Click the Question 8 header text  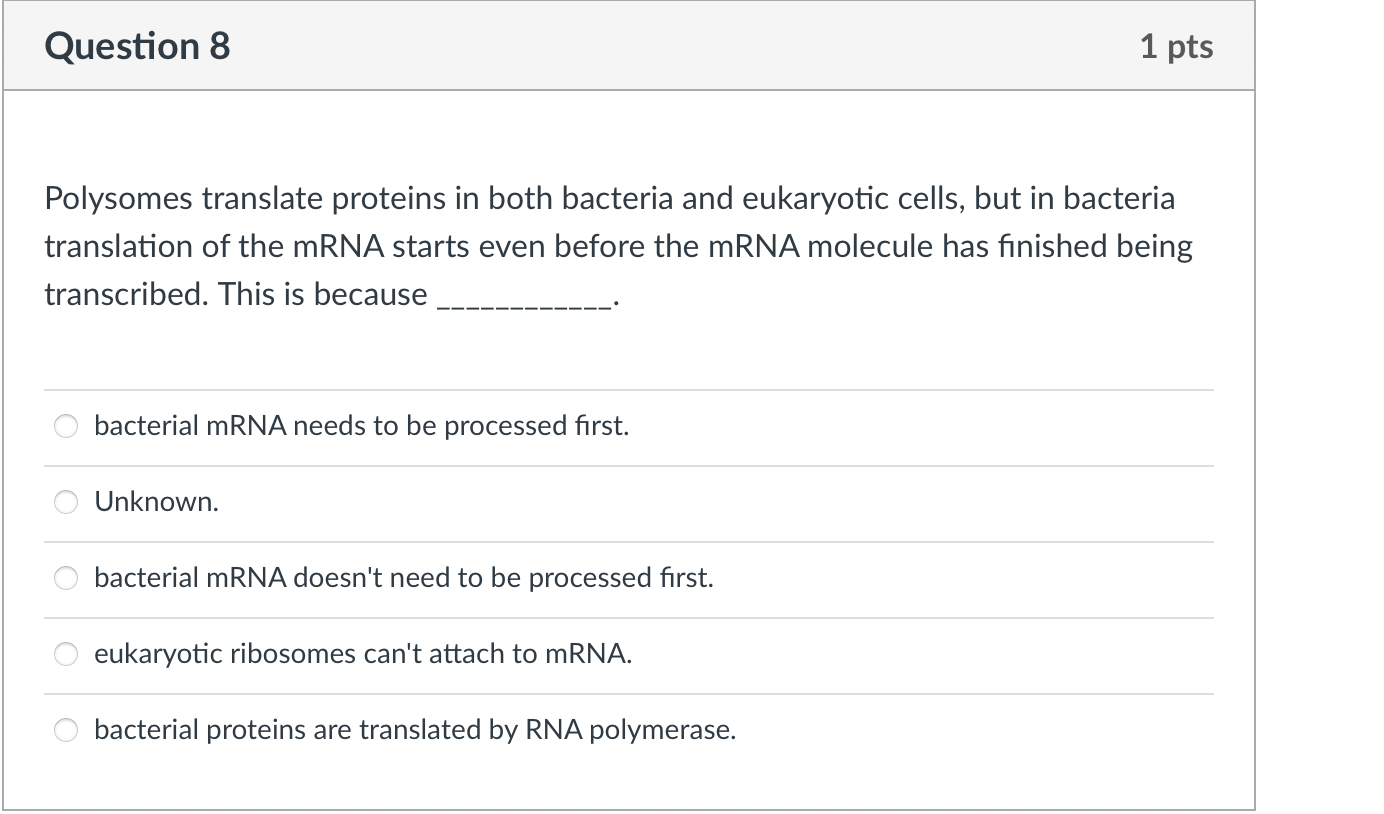coord(137,45)
